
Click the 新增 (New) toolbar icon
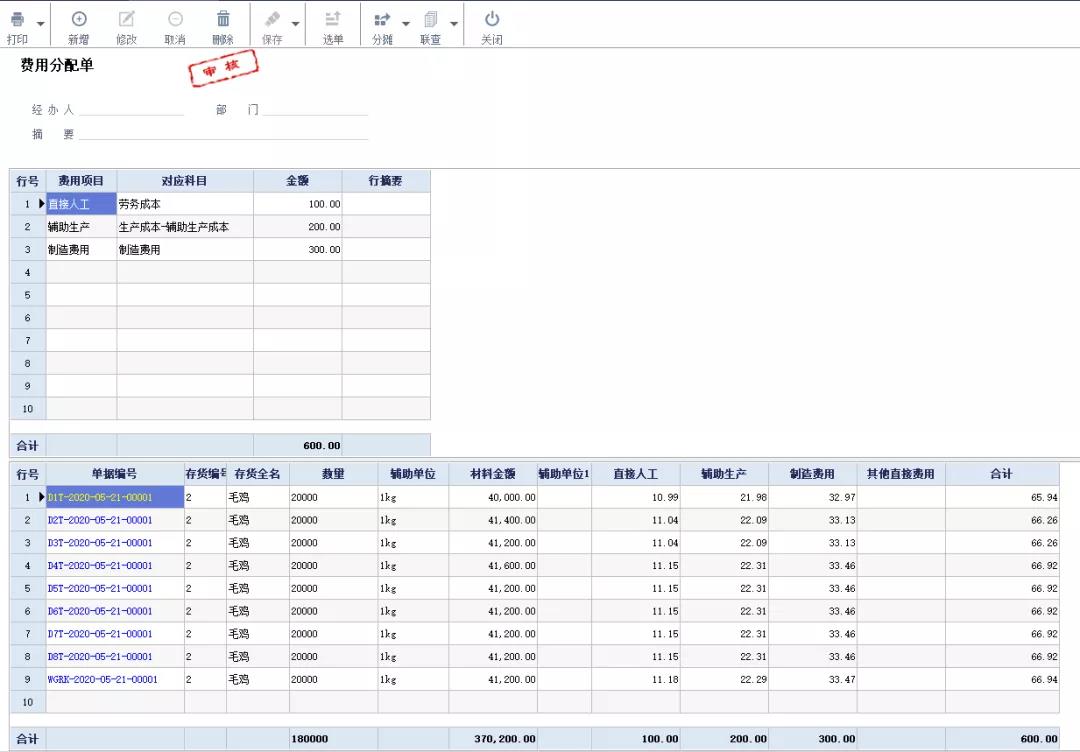(x=79, y=20)
